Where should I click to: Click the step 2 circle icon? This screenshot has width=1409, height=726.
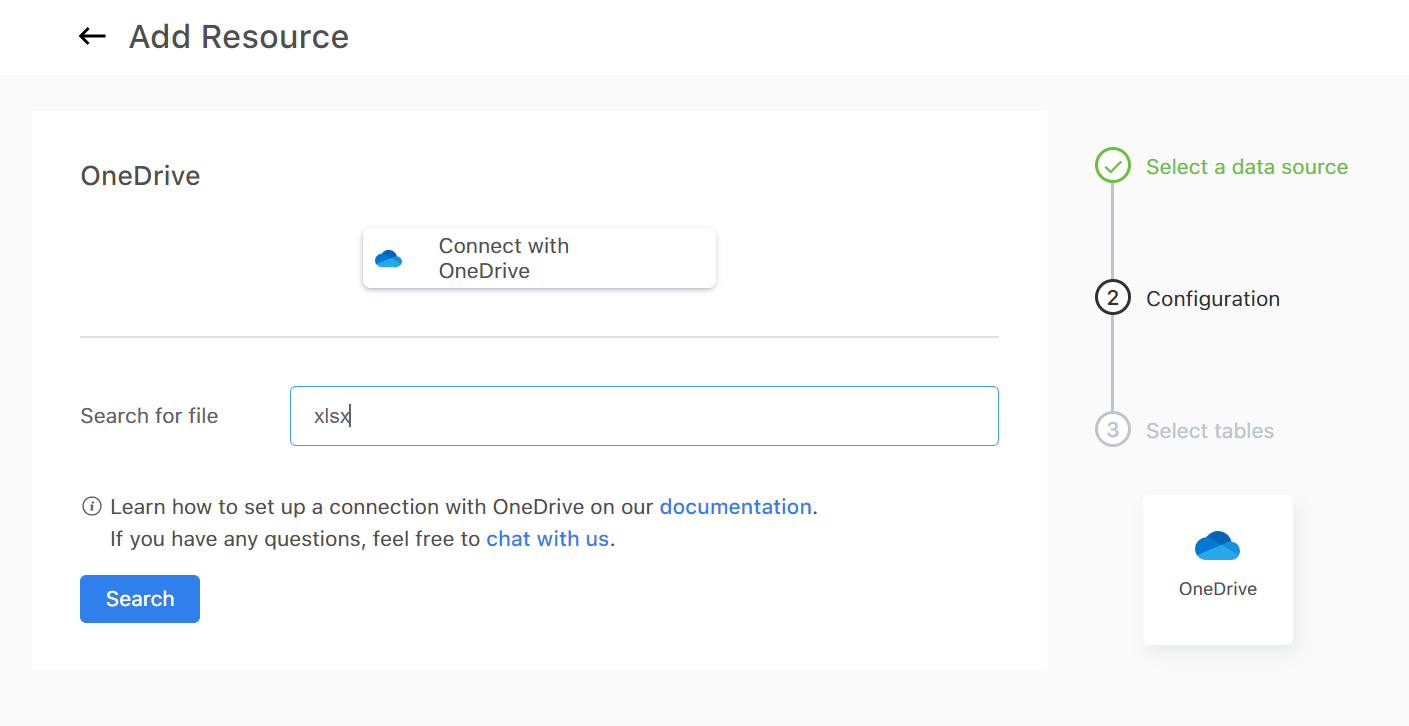[x=1113, y=298]
